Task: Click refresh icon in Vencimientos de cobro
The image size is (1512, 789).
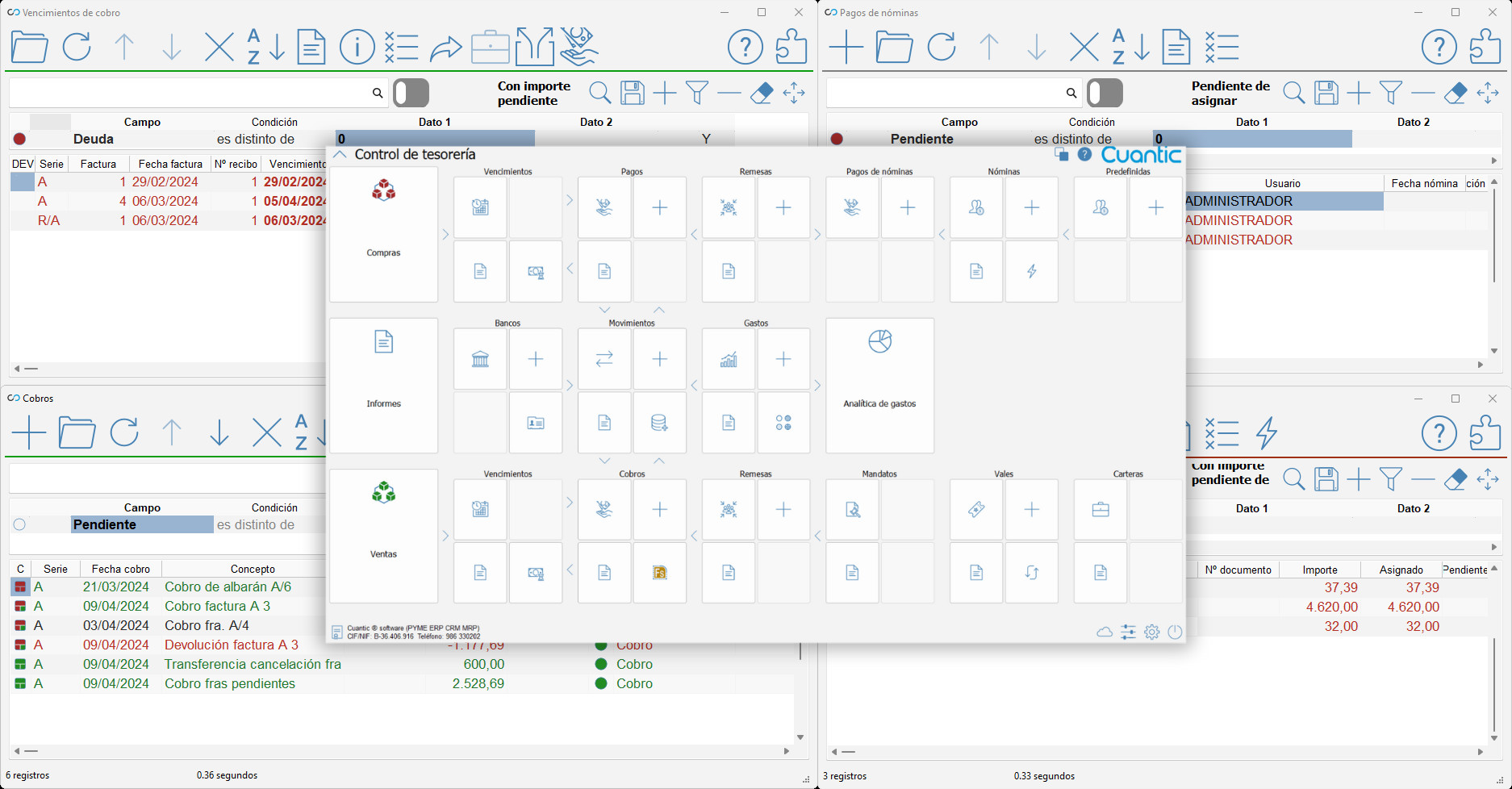Action: point(77,47)
